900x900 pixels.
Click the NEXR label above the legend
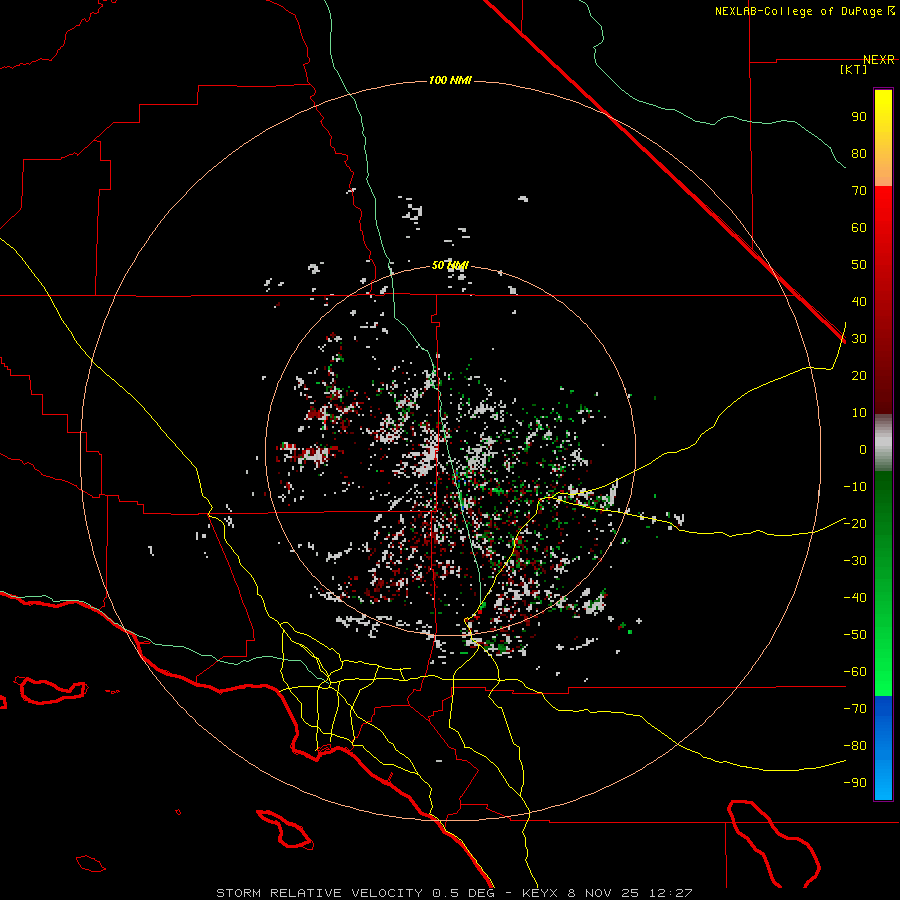(x=879, y=60)
